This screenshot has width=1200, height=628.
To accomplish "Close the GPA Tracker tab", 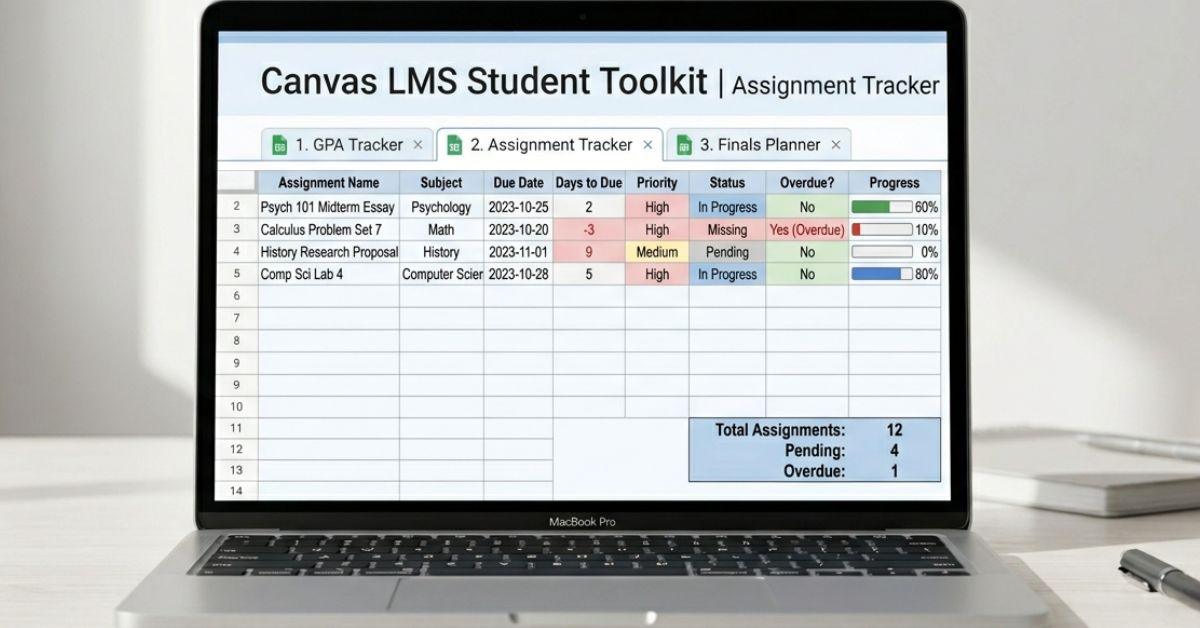I will [x=418, y=145].
